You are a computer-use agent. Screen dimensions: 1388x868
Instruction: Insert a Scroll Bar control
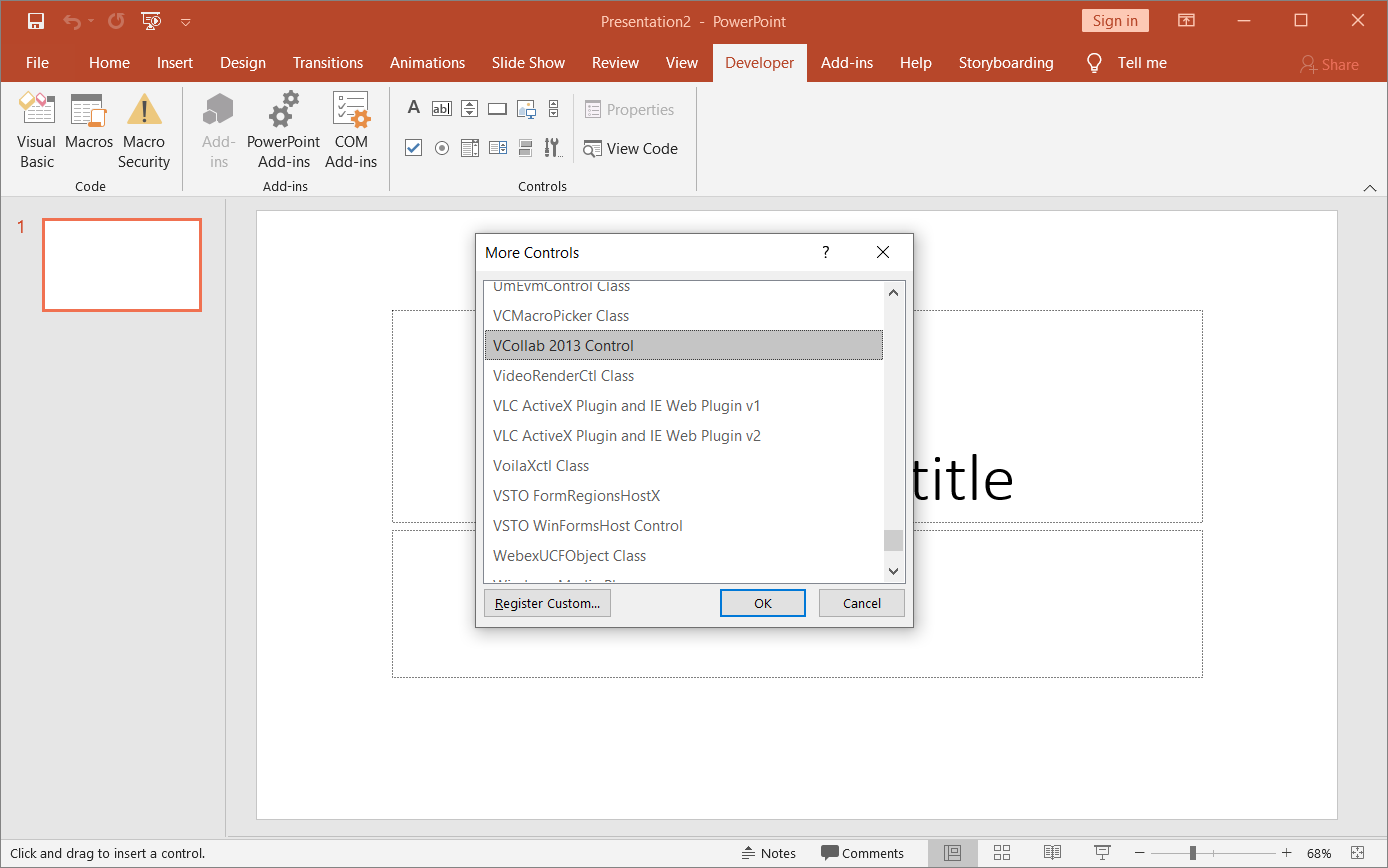(x=553, y=109)
